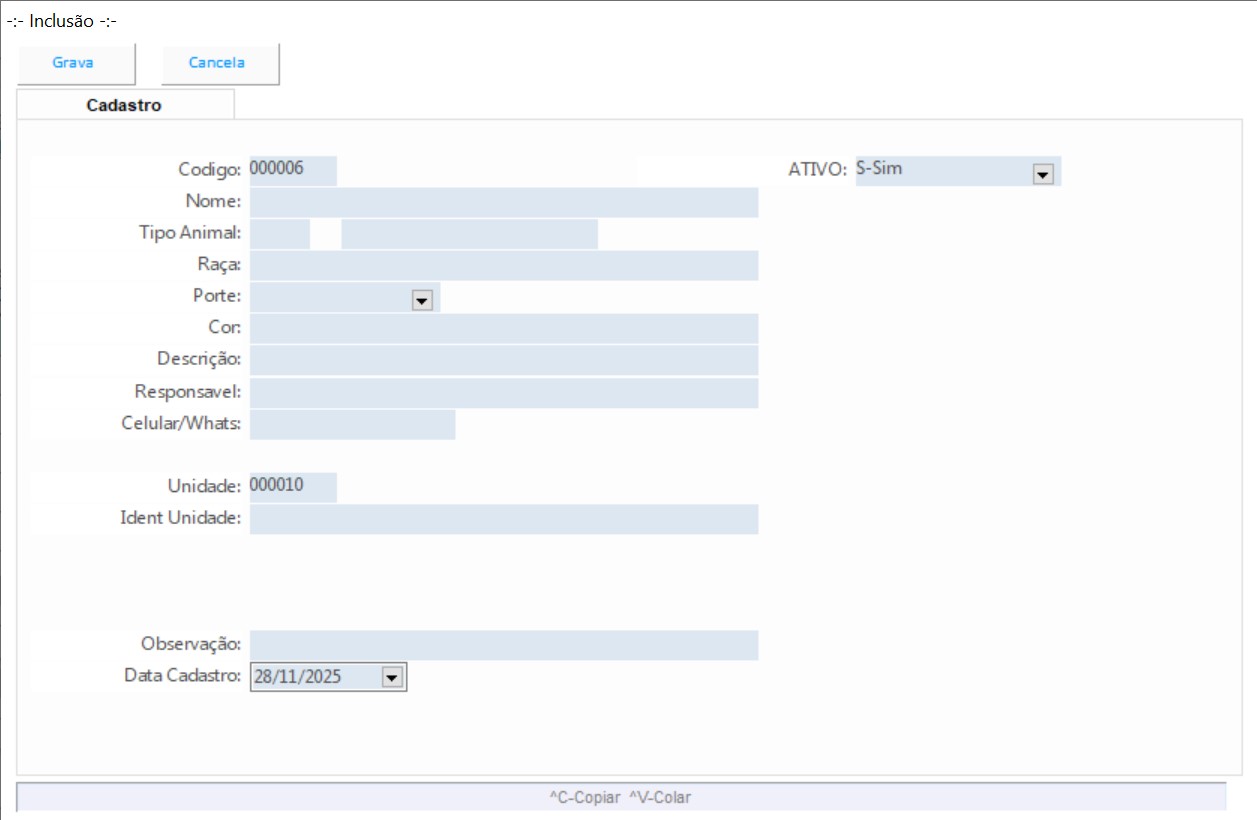Focus the Nome input field
The width and height of the screenshot is (1257, 820).
click(x=503, y=202)
